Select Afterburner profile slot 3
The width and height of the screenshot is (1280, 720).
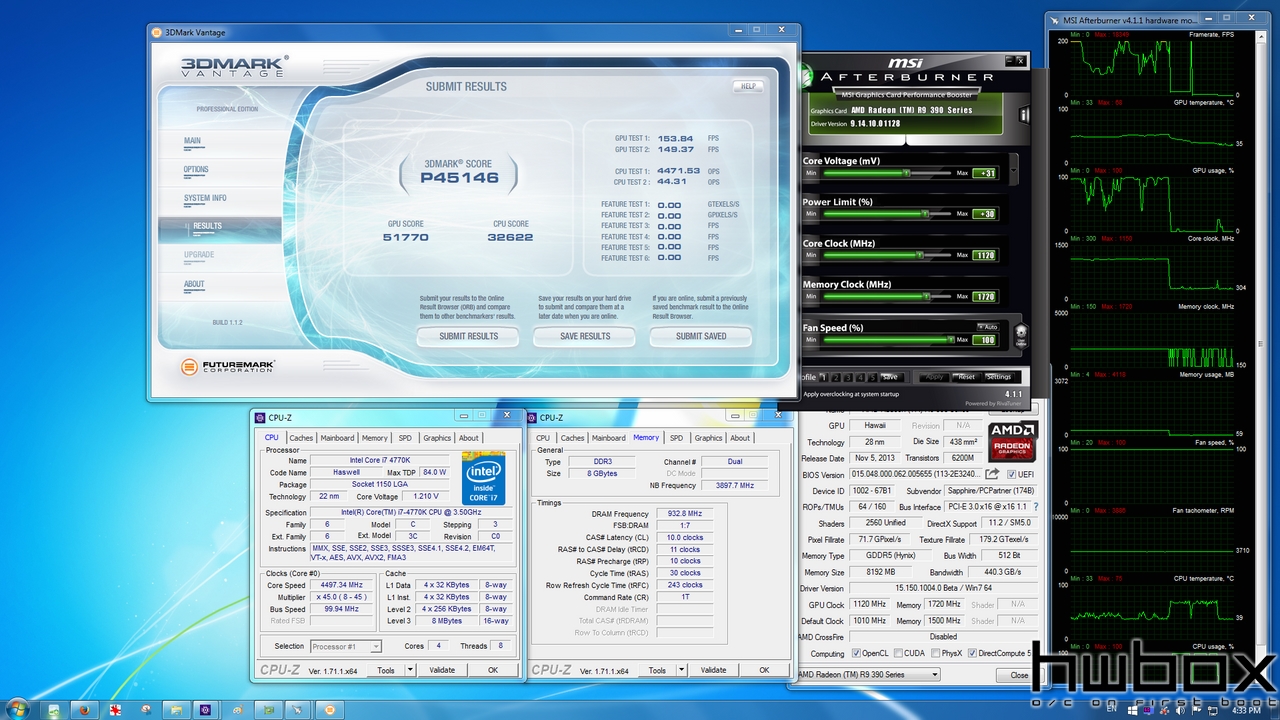point(849,377)
